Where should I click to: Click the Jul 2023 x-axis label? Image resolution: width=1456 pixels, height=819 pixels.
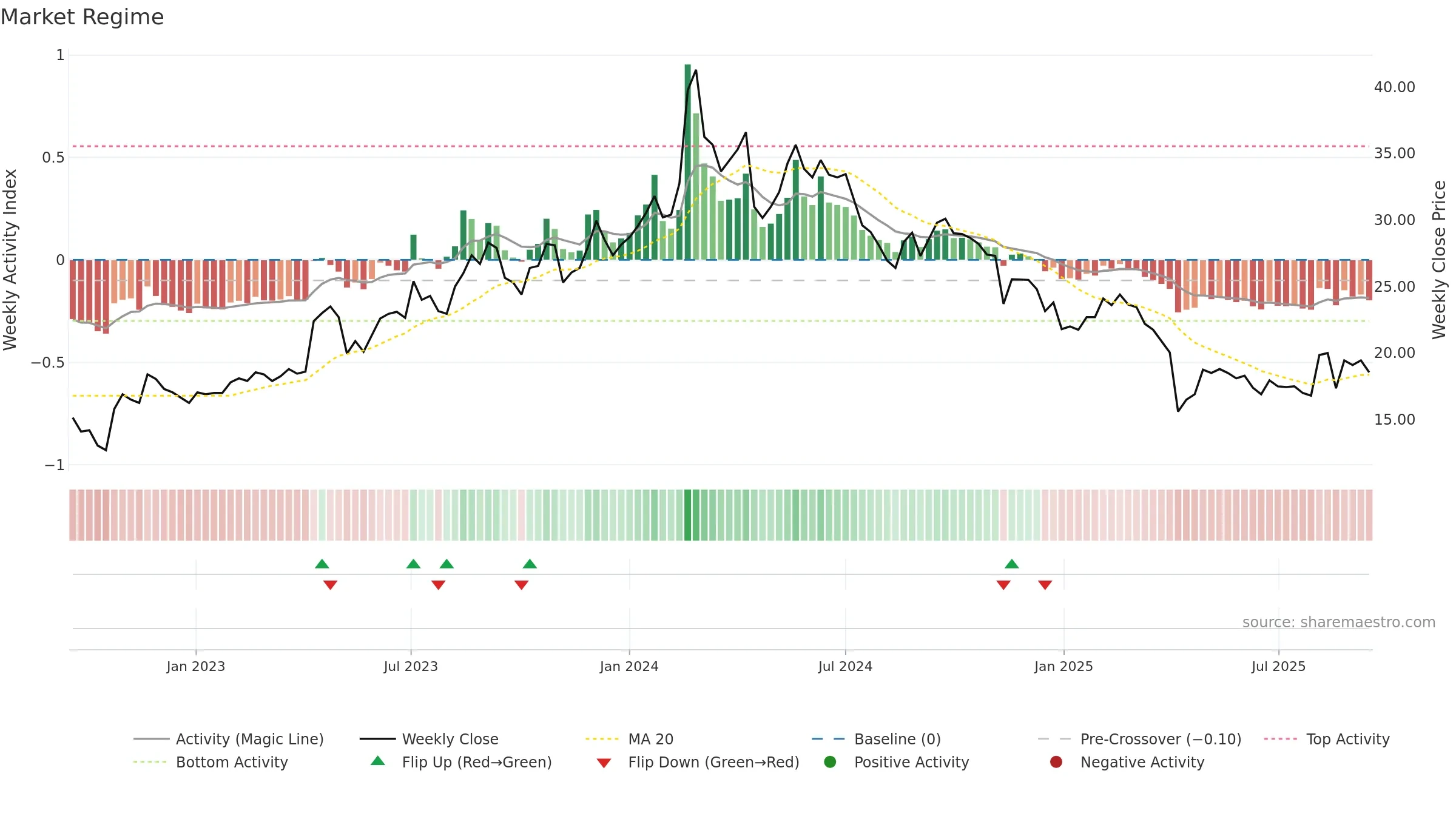coord(411,667)
